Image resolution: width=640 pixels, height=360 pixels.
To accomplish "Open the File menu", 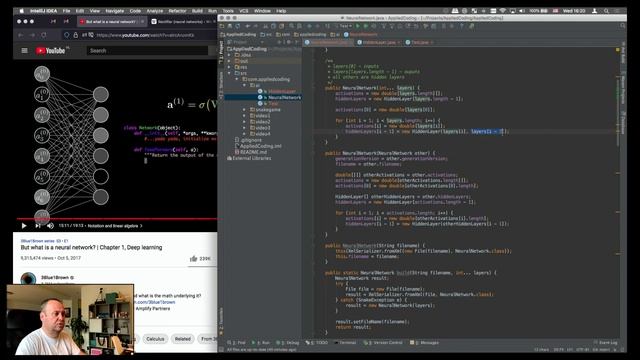I will pos(66,11).
